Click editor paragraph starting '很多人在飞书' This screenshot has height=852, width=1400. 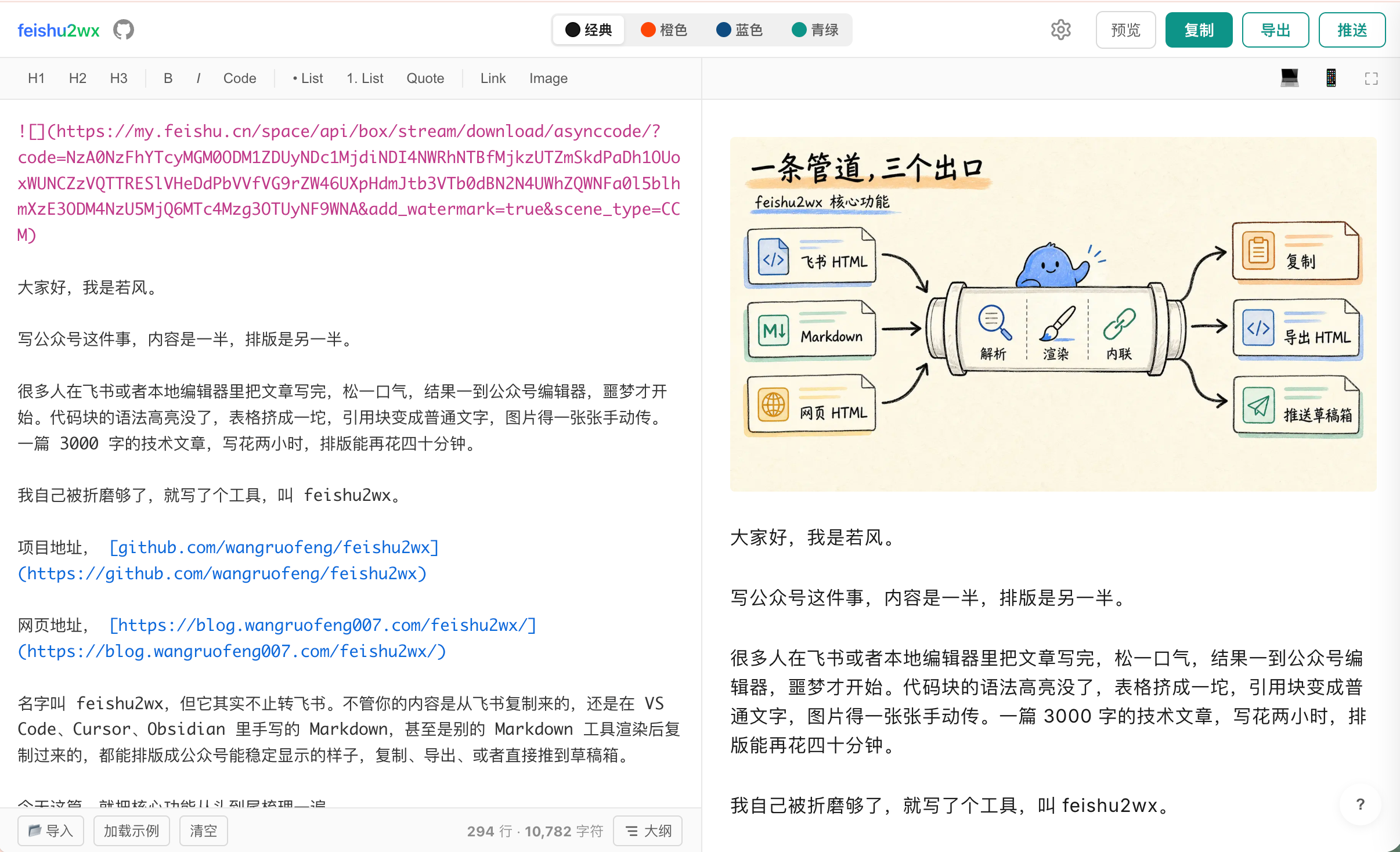point(342,417)
